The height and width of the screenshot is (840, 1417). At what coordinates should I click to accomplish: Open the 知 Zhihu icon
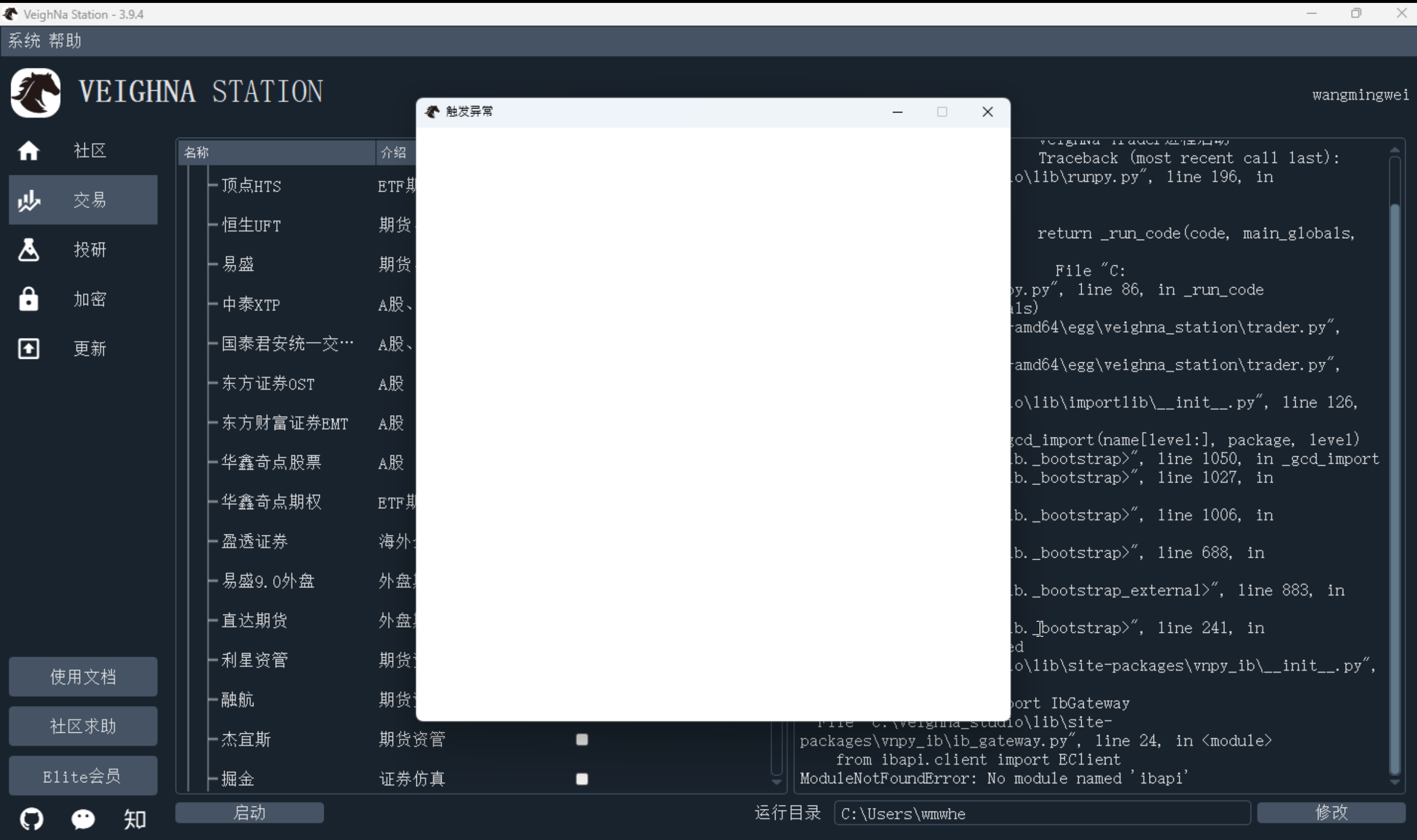click(x=135, y=819)
